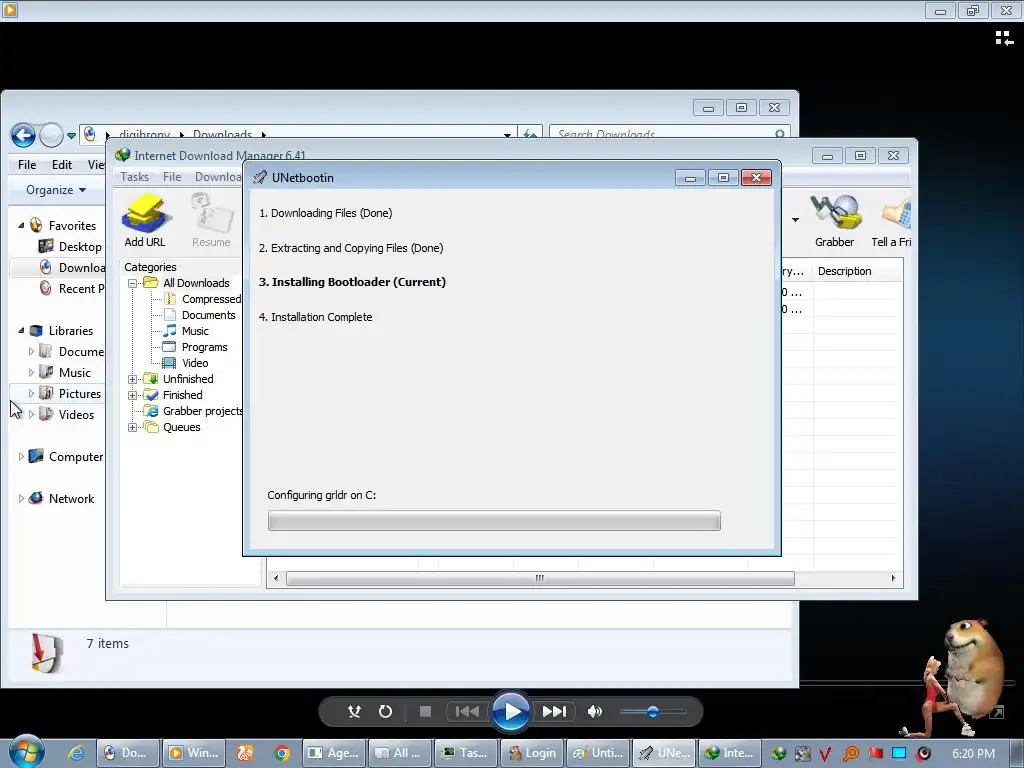The image size is (1024, 768).
Task: Click the Search Downloads field in Explorer
Action: point(669,134)
